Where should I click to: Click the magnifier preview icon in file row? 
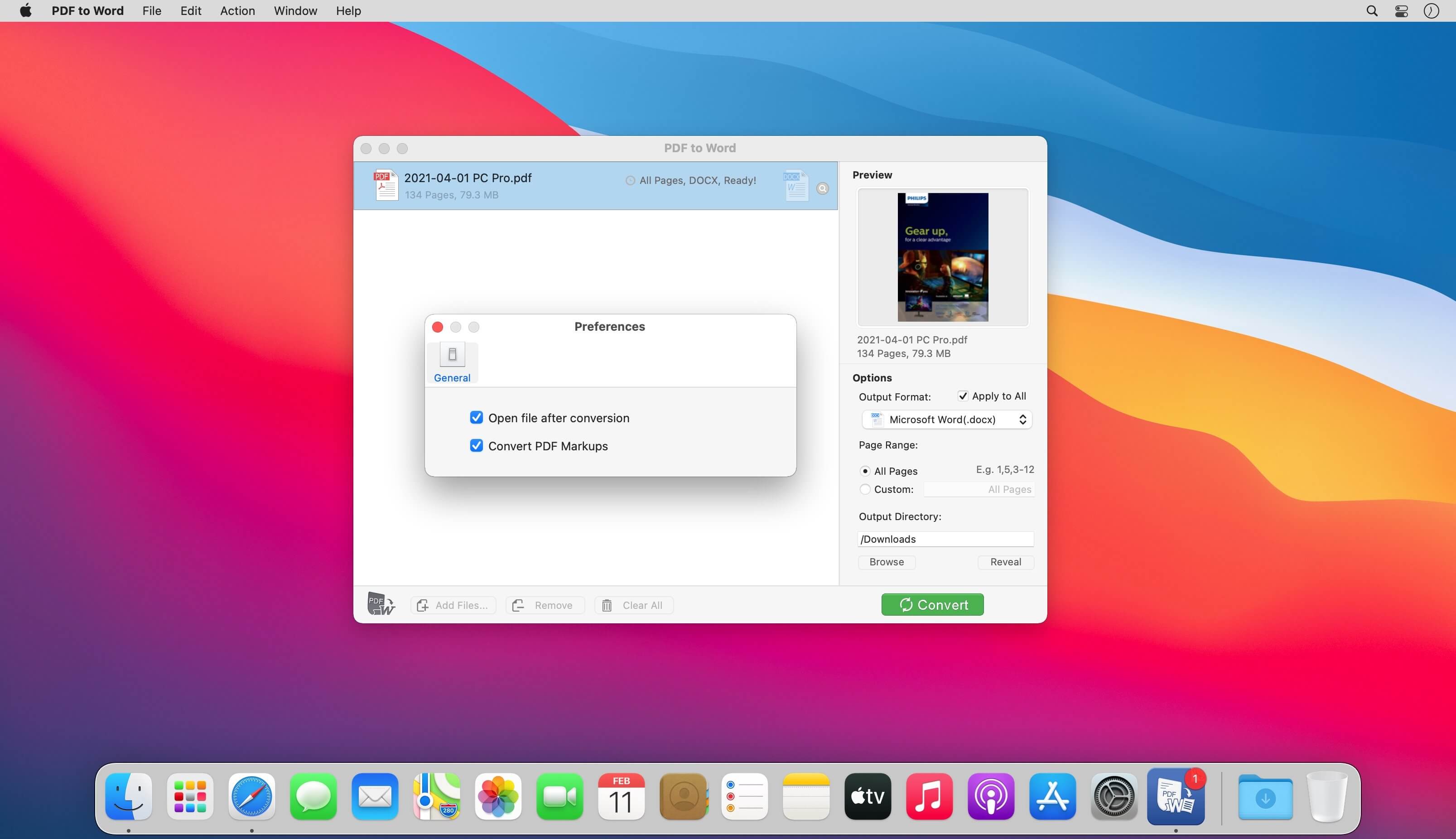pyautogui.click(x=822, y=188)
